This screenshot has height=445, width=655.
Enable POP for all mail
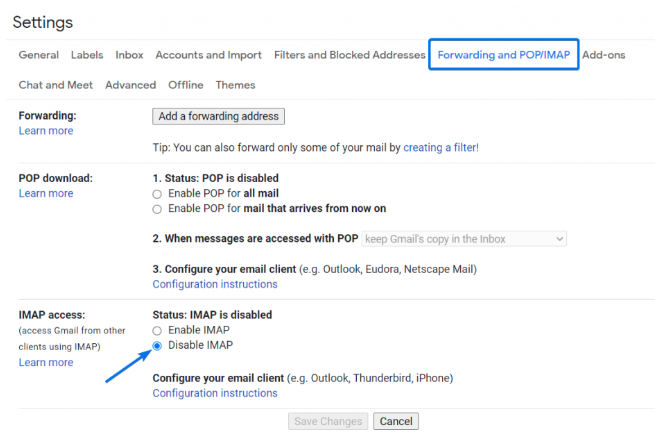coord(157,193)
